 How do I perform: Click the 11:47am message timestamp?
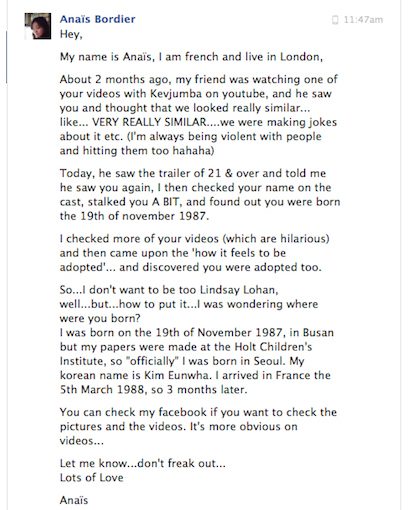click(363, 20)
